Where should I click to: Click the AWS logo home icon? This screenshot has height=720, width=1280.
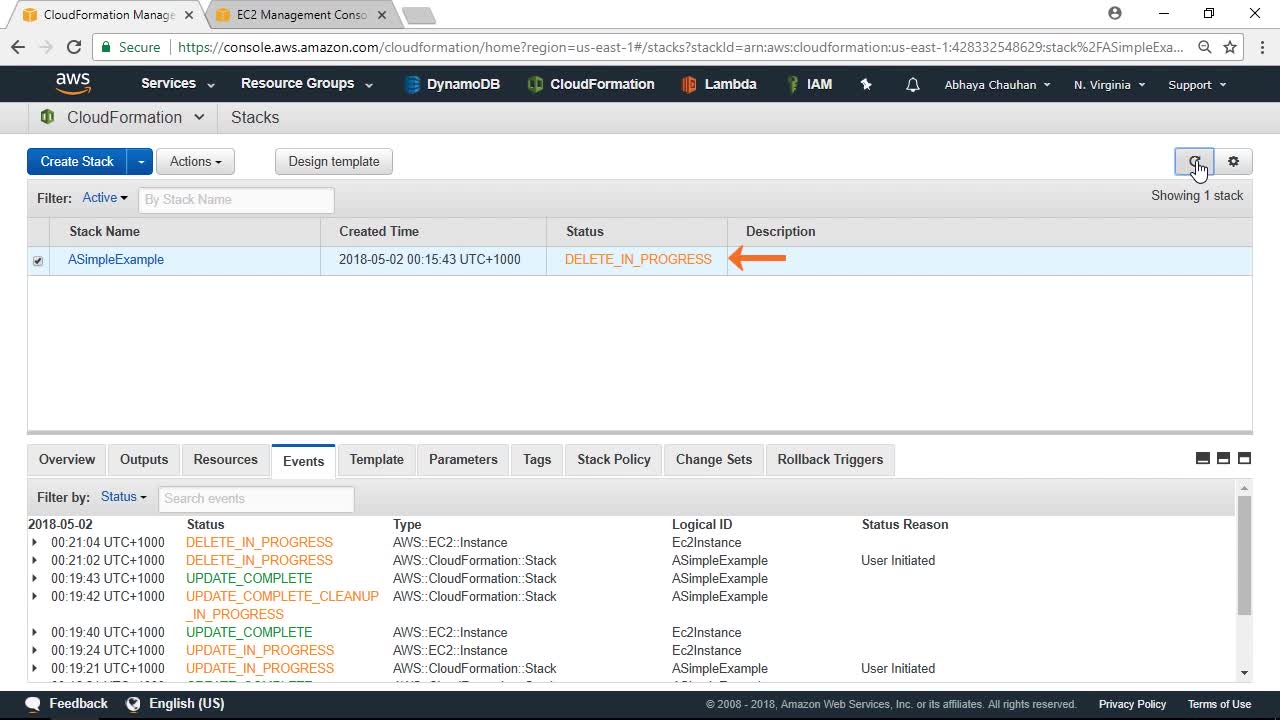click(x=73, y=84)
